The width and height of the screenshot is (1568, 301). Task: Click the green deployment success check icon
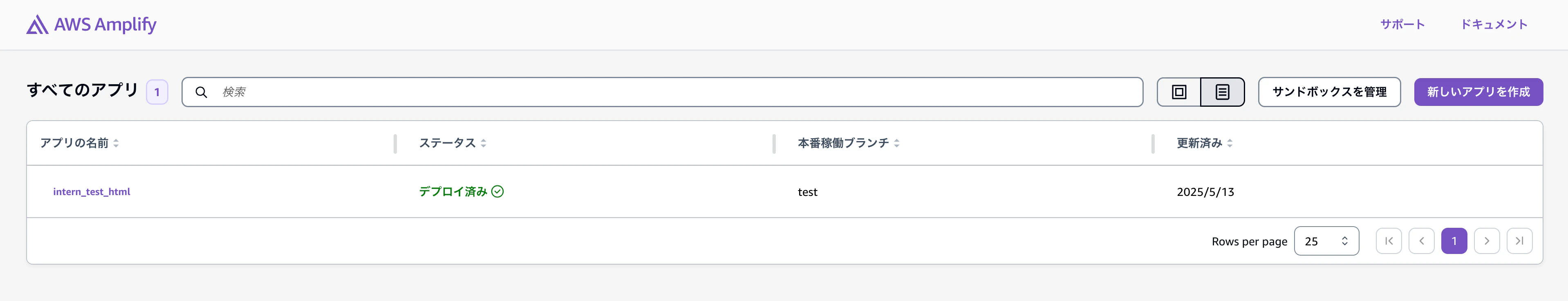(x=497, y=191)
